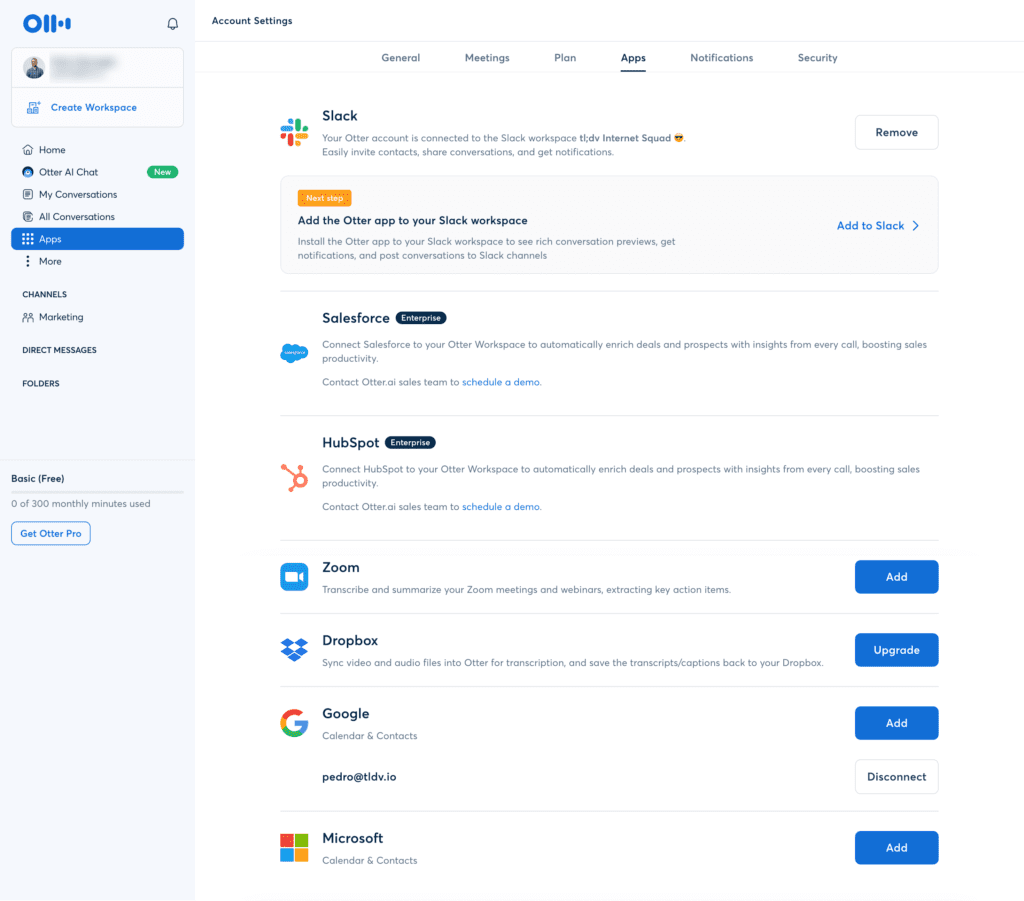Click Upgrade button for Dropbox
The image size is (1024, 901).
click(896, 650)
